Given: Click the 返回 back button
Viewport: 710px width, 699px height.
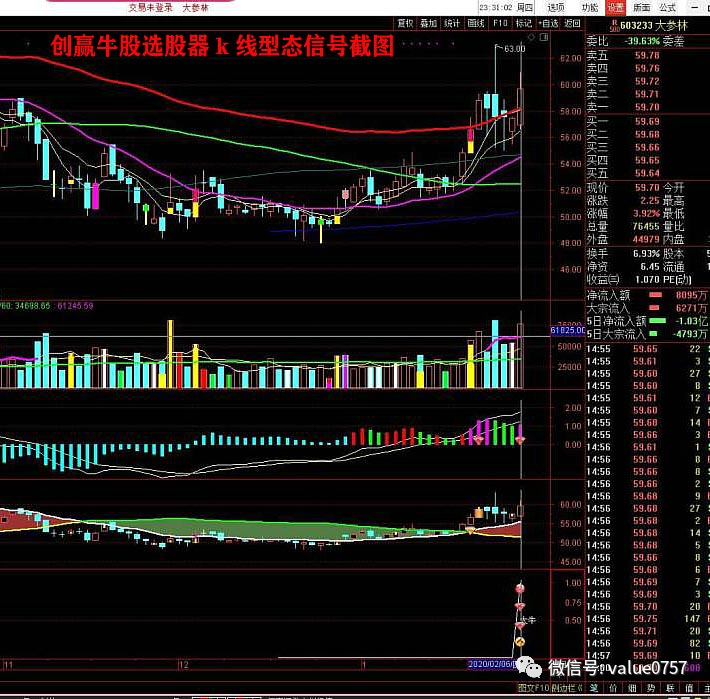Looking at the screenshot, I should 572,23.
